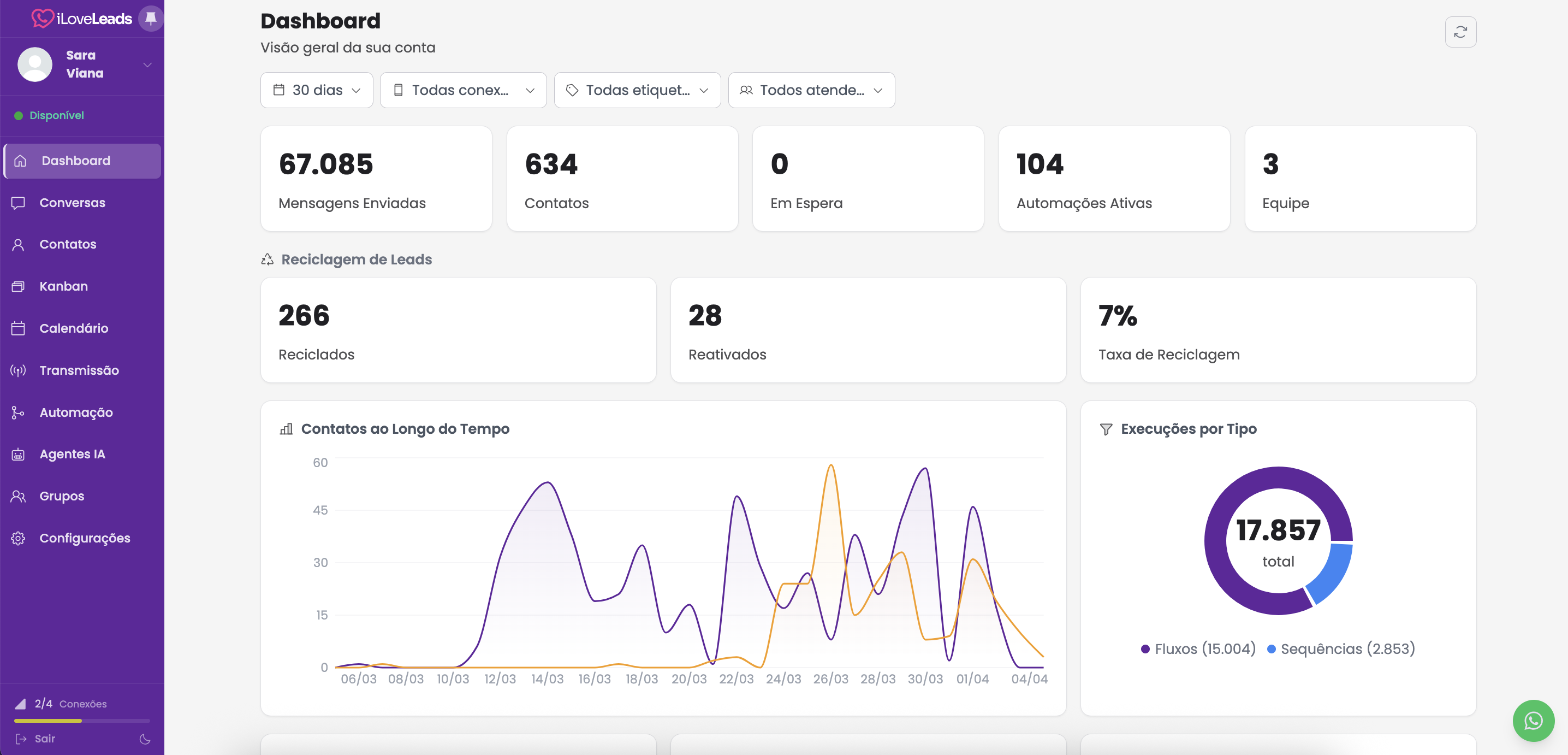Click the Transmissão broadcast icon
The height and width of the screenshot is (755, 1568).
18,370
